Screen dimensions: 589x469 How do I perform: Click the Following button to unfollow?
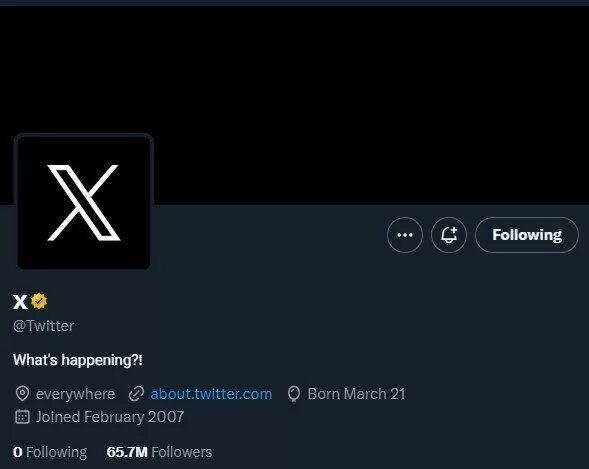(527, 235)
